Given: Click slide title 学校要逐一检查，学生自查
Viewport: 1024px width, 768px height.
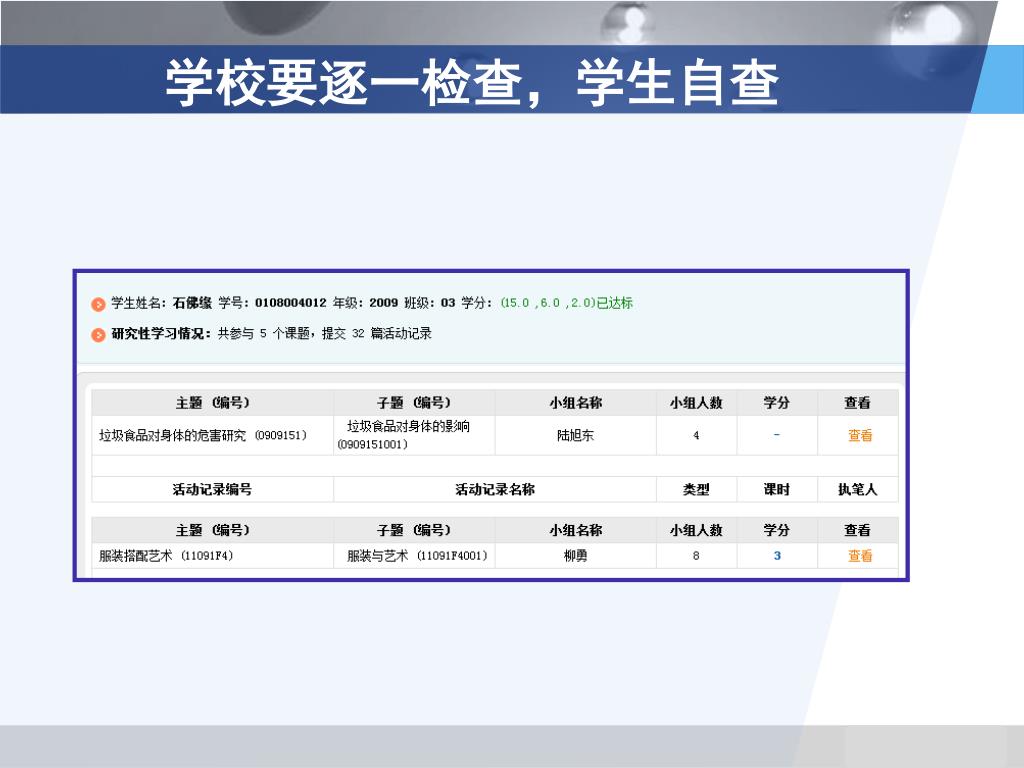Looking at the screenshot, I should (472, 82).
